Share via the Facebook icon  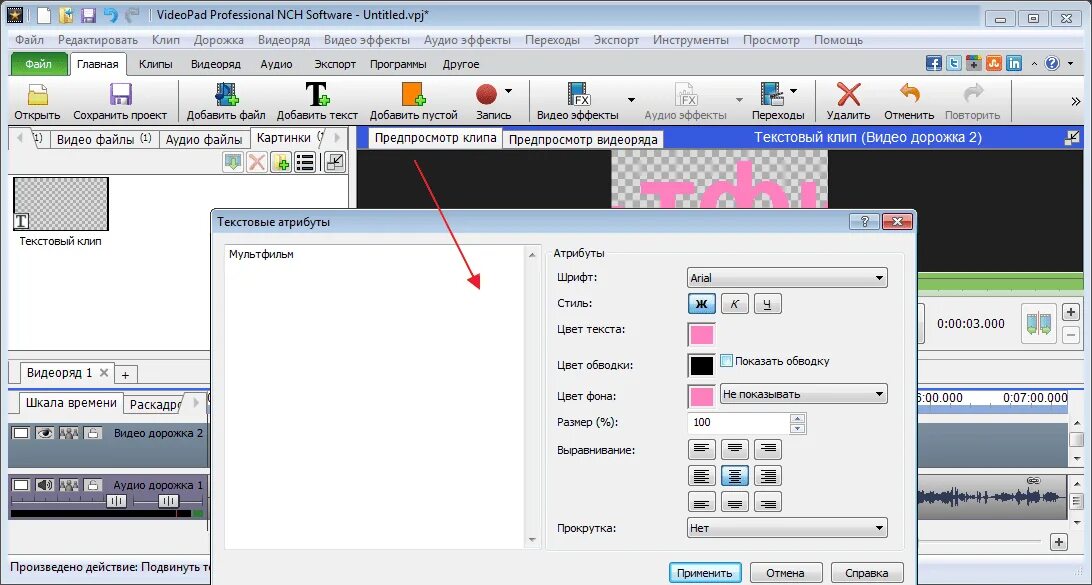[x=933, y=63]
